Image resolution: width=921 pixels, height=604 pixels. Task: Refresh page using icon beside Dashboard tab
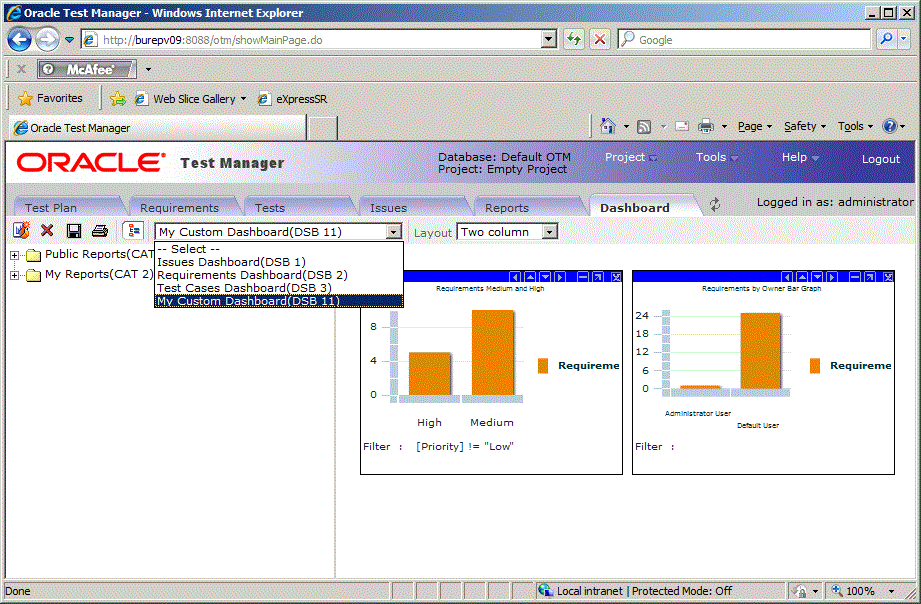point(715,205)
